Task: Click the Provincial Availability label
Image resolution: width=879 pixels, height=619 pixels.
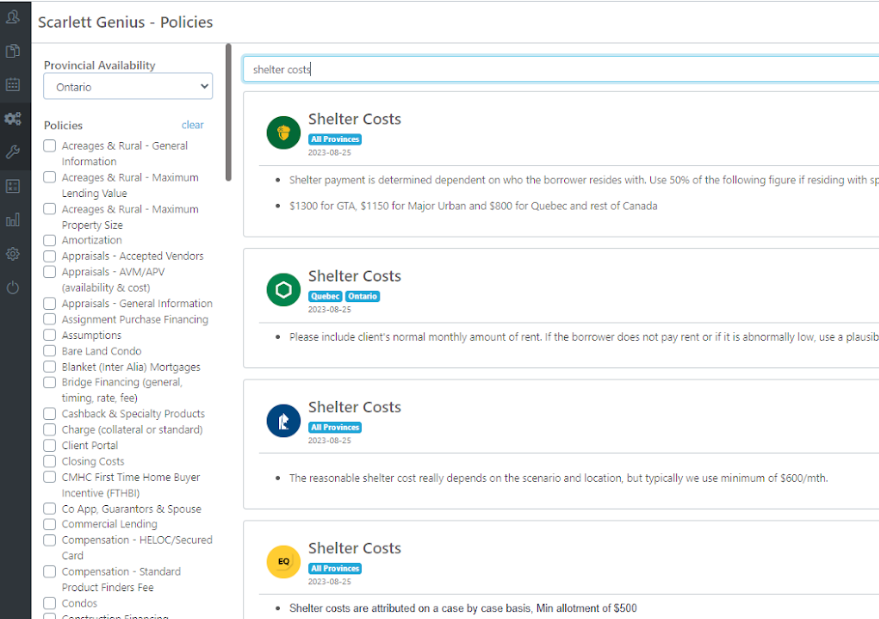Action: tap(100, 65)
